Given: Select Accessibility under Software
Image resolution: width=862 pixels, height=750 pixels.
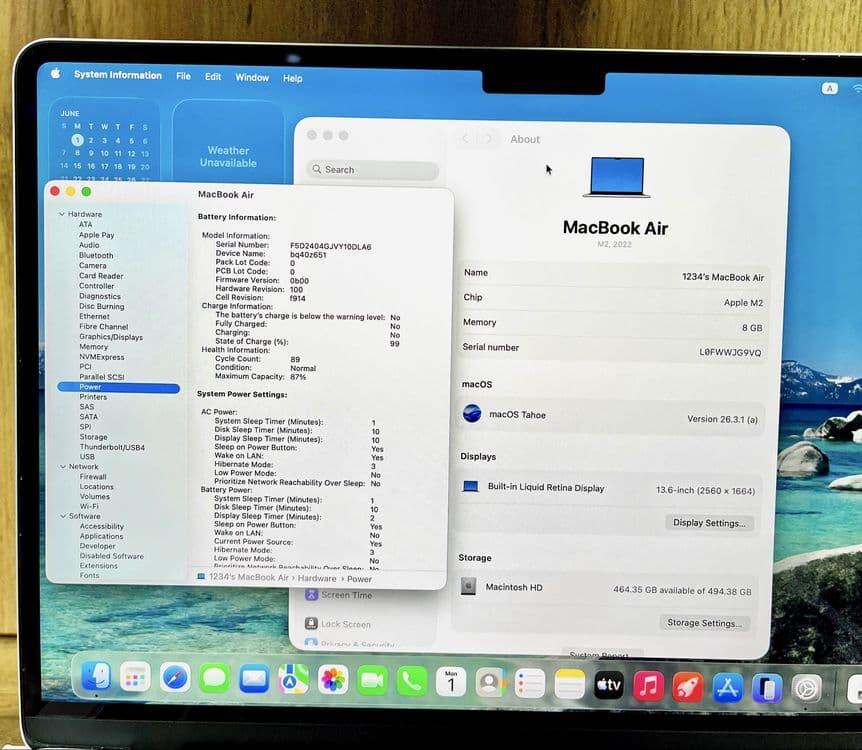Looking at the screenshot, I should (x=102, y=526).
